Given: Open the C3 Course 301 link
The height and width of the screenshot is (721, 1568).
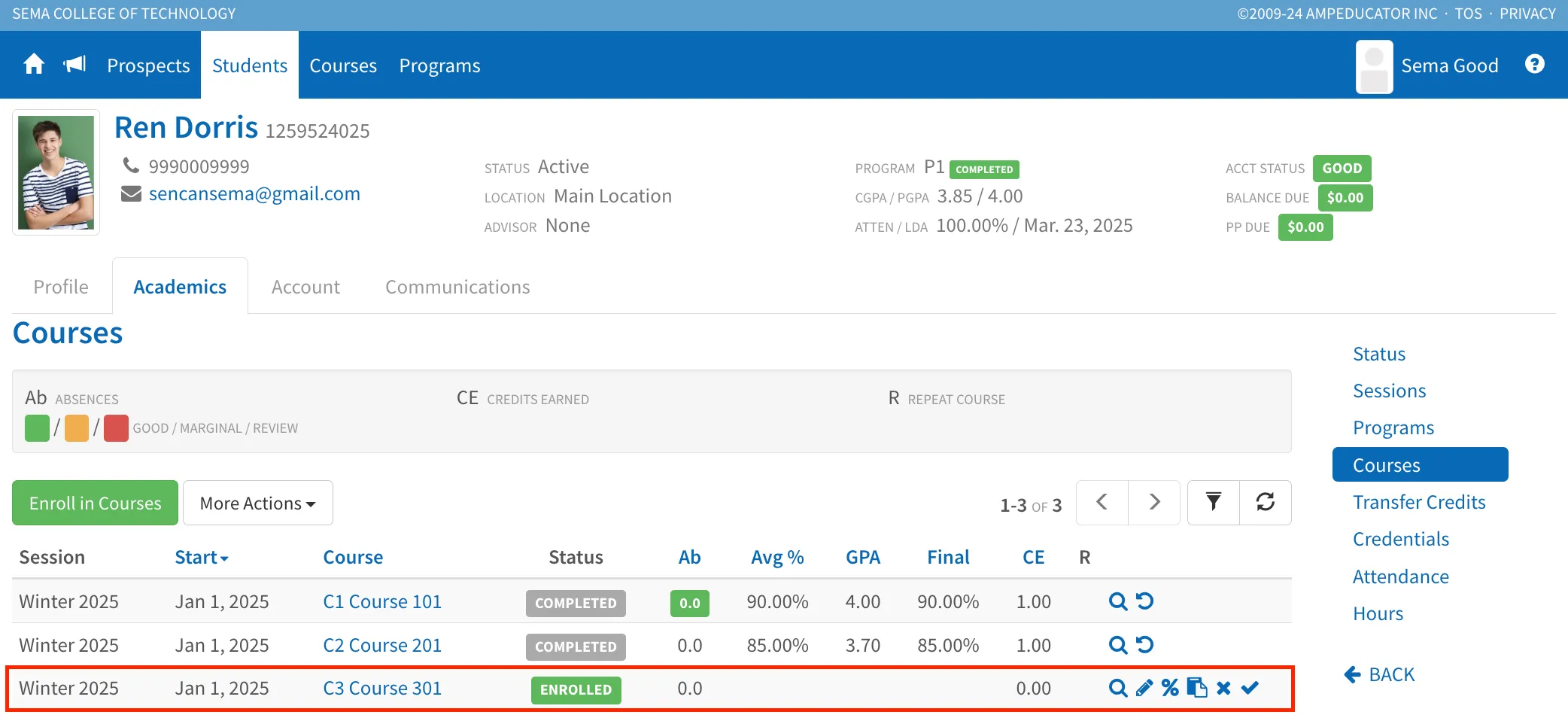Looking at the screenshot, I should 382,688.
